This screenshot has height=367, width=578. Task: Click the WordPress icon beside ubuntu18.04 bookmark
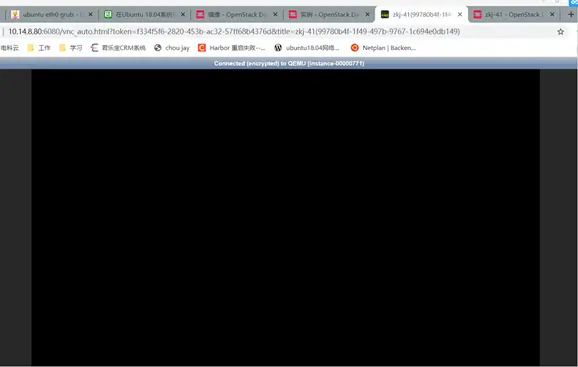pyautogui.click(x=278, y=48)
